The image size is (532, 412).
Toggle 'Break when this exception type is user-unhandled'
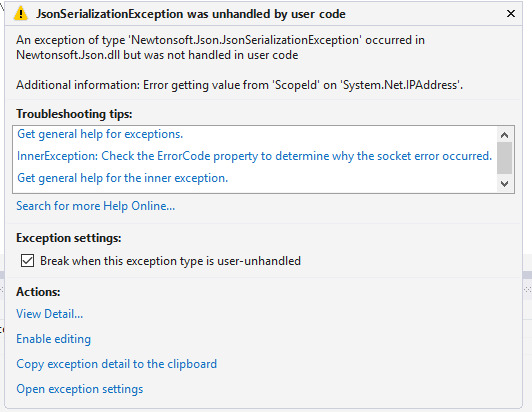pyautogui.click(x=27, y=261)
